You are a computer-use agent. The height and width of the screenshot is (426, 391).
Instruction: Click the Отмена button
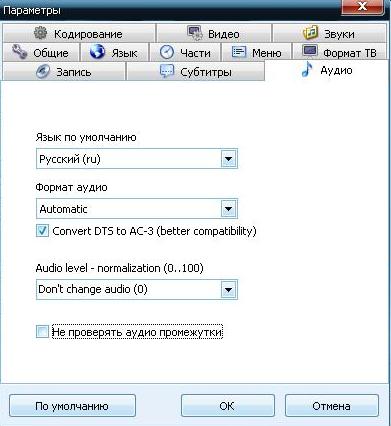coord(332,406)
